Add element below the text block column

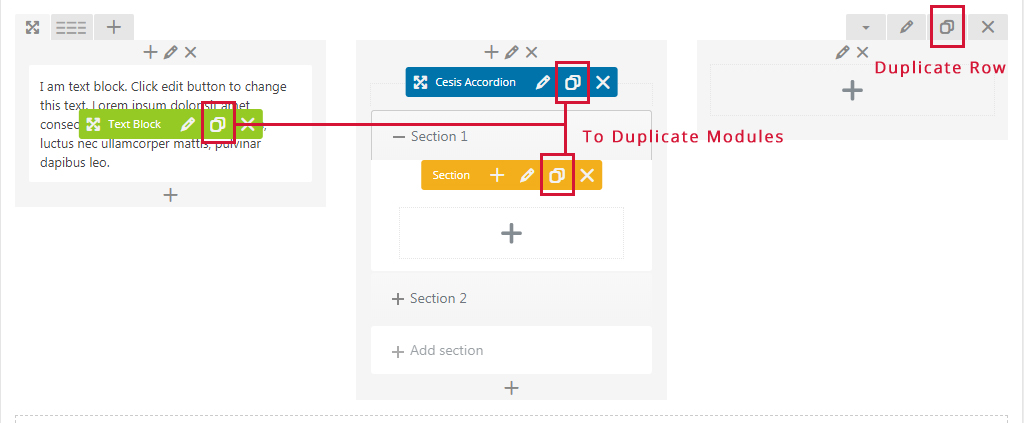coord(171,195)
